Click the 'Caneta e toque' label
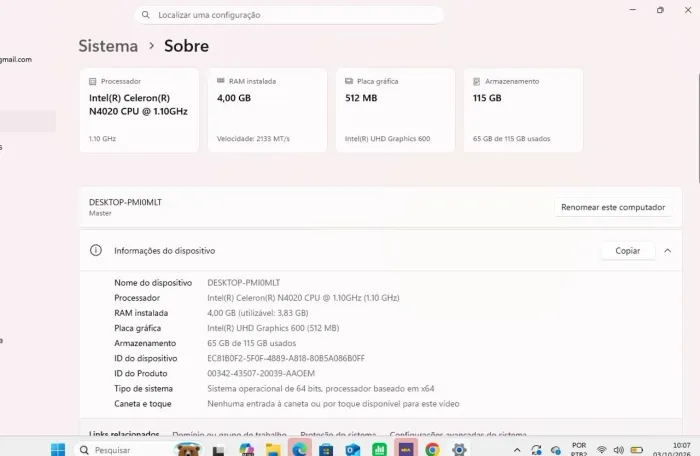Viewport: 700px width, 456px height. [x=143, y=404]
